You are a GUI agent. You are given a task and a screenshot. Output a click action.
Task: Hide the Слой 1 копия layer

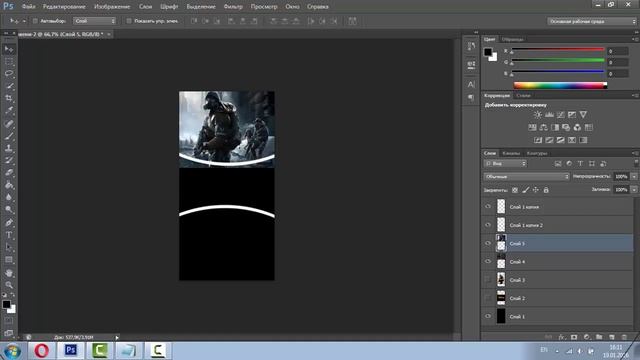488,207
